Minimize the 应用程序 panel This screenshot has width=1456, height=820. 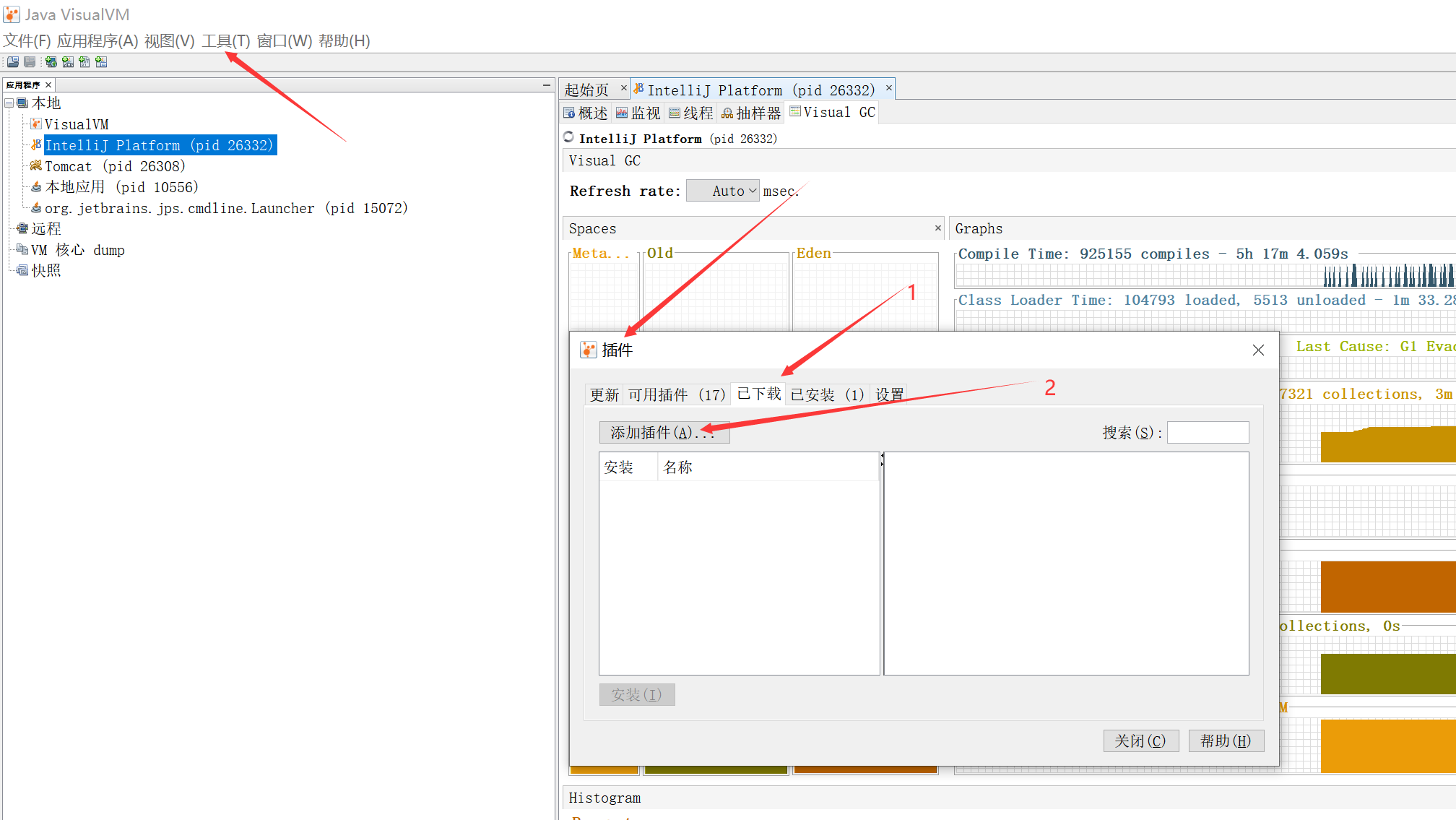pyautogui.click(x=547, y=85)
